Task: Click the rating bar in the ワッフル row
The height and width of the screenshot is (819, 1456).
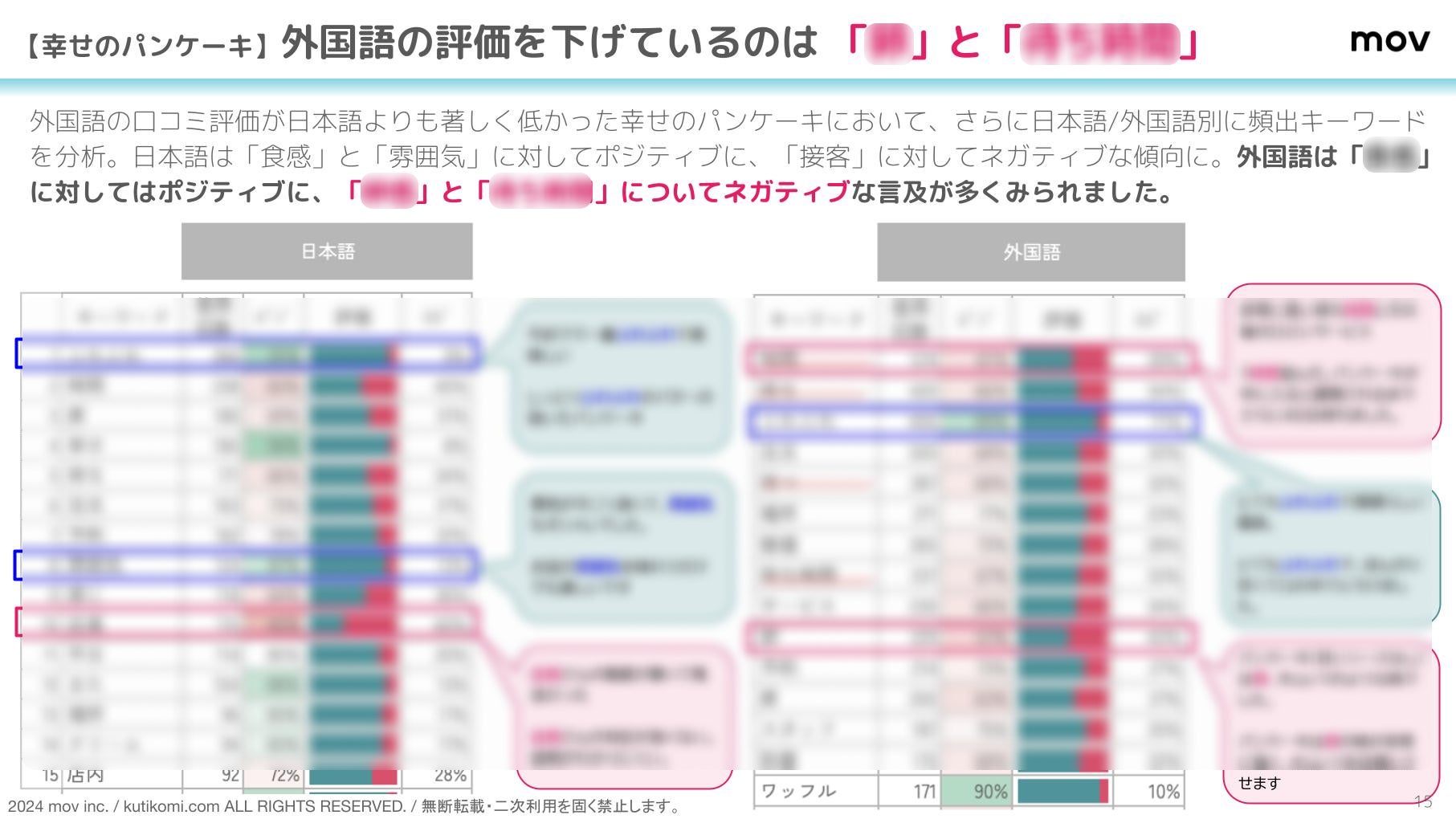Action: click(x=1062, y=791)
